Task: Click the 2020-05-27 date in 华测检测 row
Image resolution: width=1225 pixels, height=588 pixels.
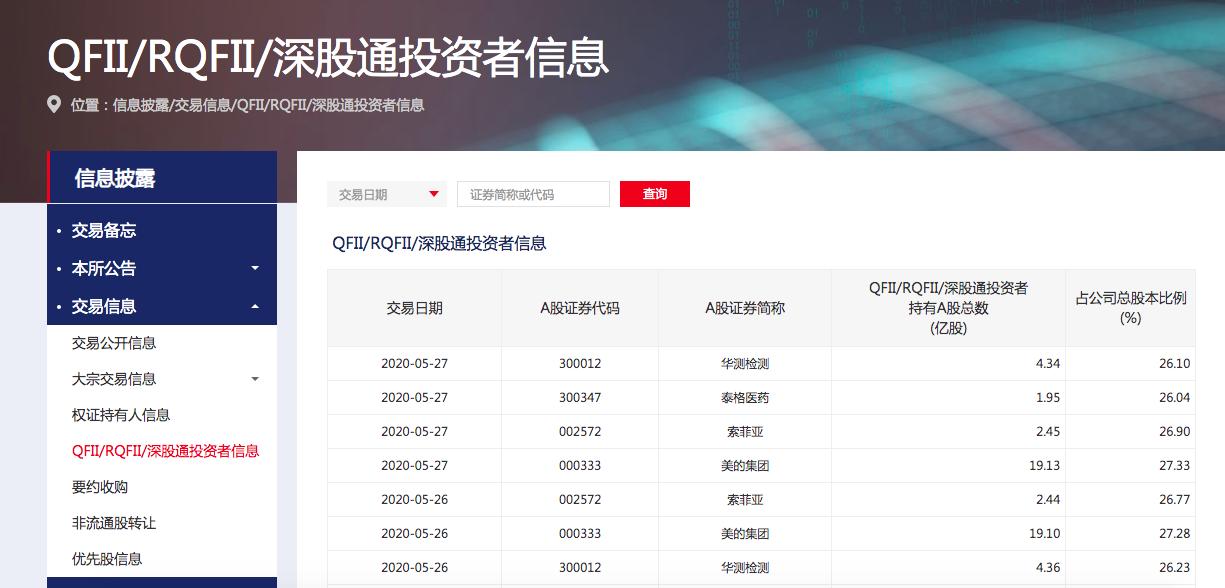Action: point(414,364)
